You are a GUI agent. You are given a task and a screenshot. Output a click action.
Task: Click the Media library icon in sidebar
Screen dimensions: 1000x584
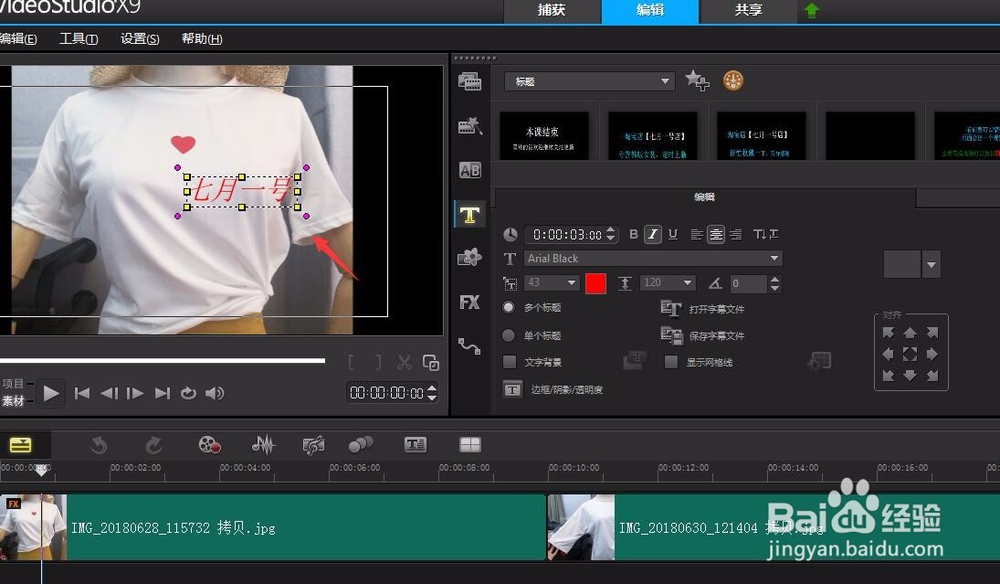point(470,83)
